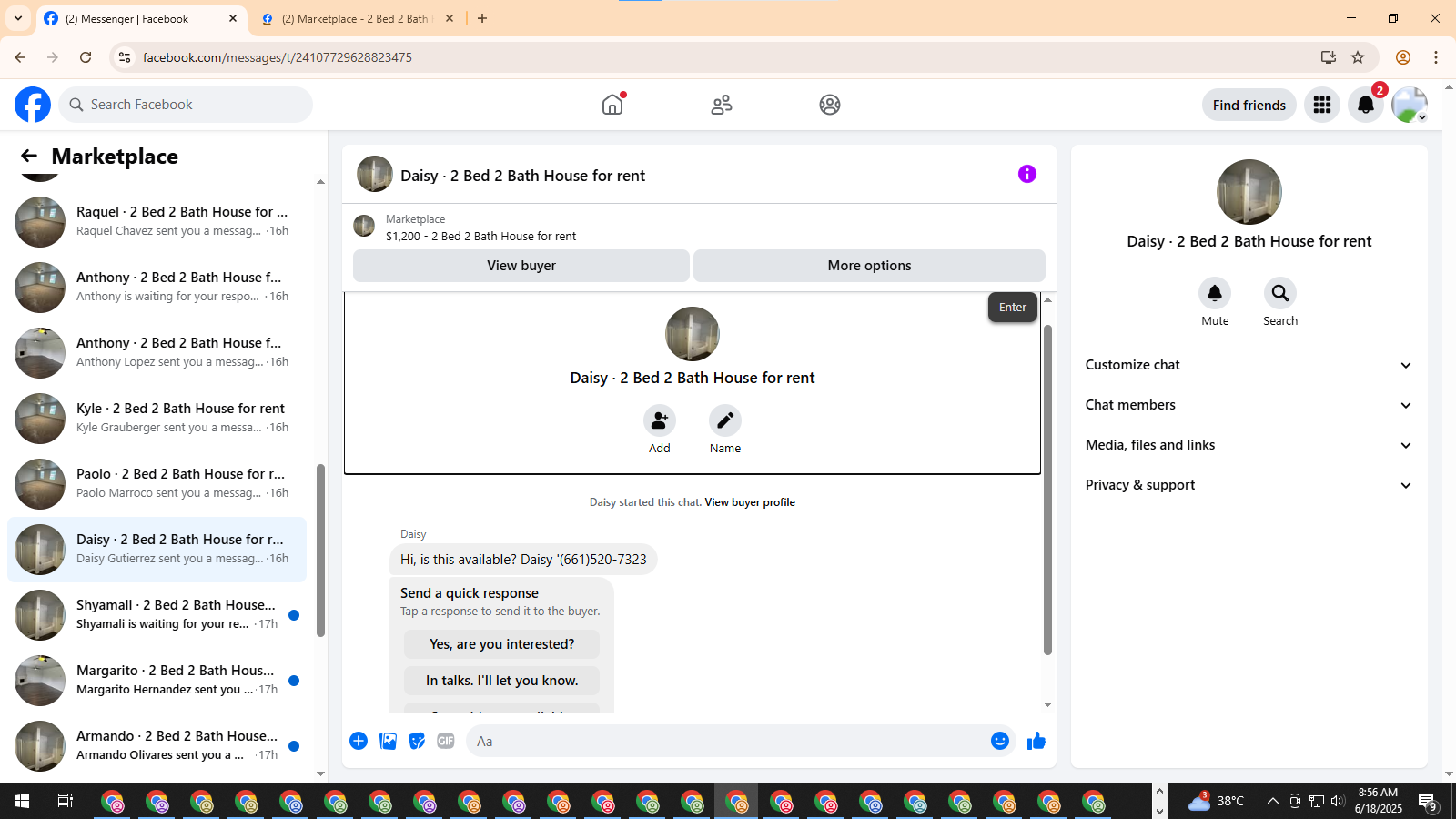The image size is (1456, 819).
Task: Open Anthony Lopez's conversation row
Action: click(157, 352)
